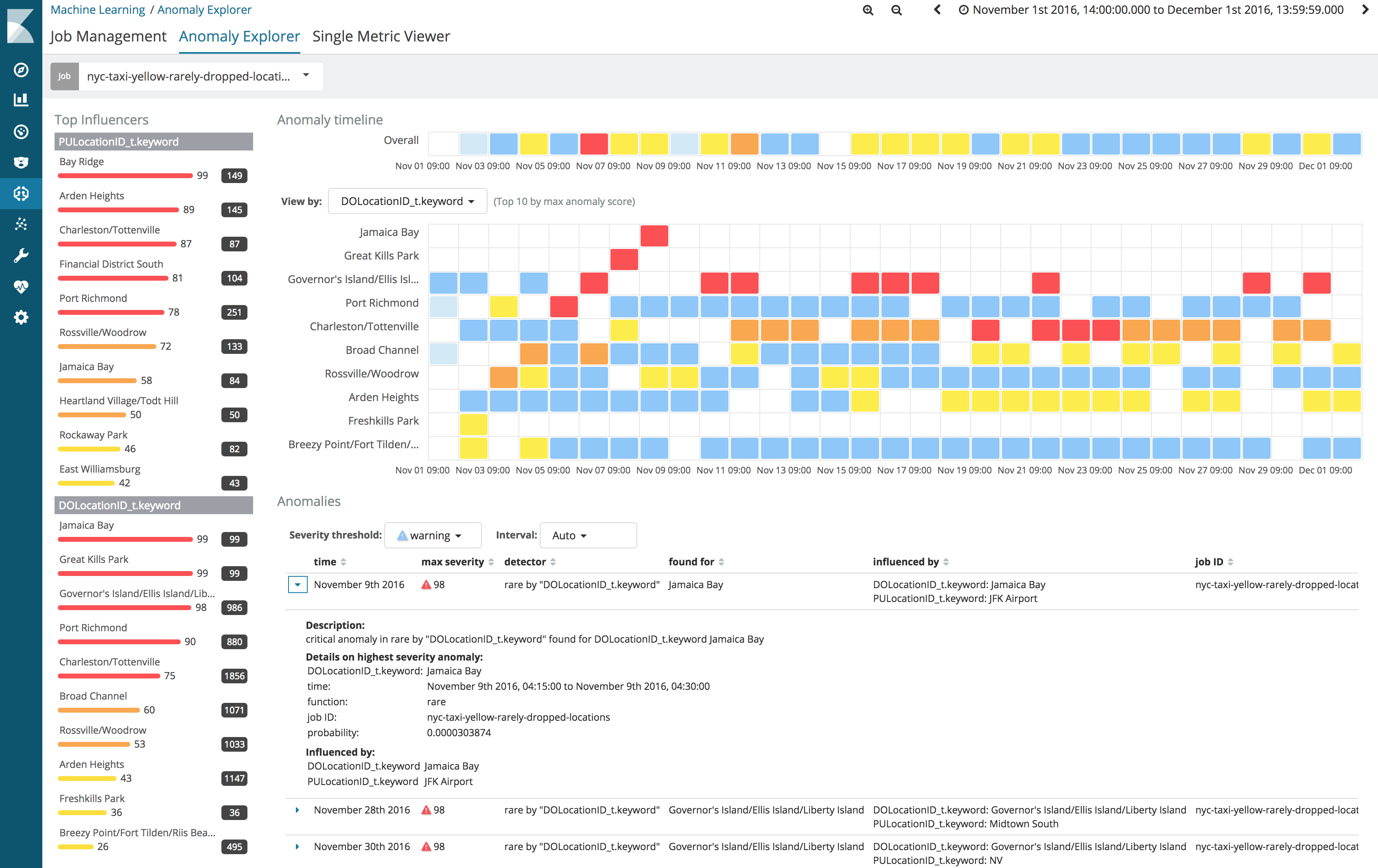Open Dashboard from the sidebar gauge icon
Viewport: 1378px width, 868px height.
[21, 131]
